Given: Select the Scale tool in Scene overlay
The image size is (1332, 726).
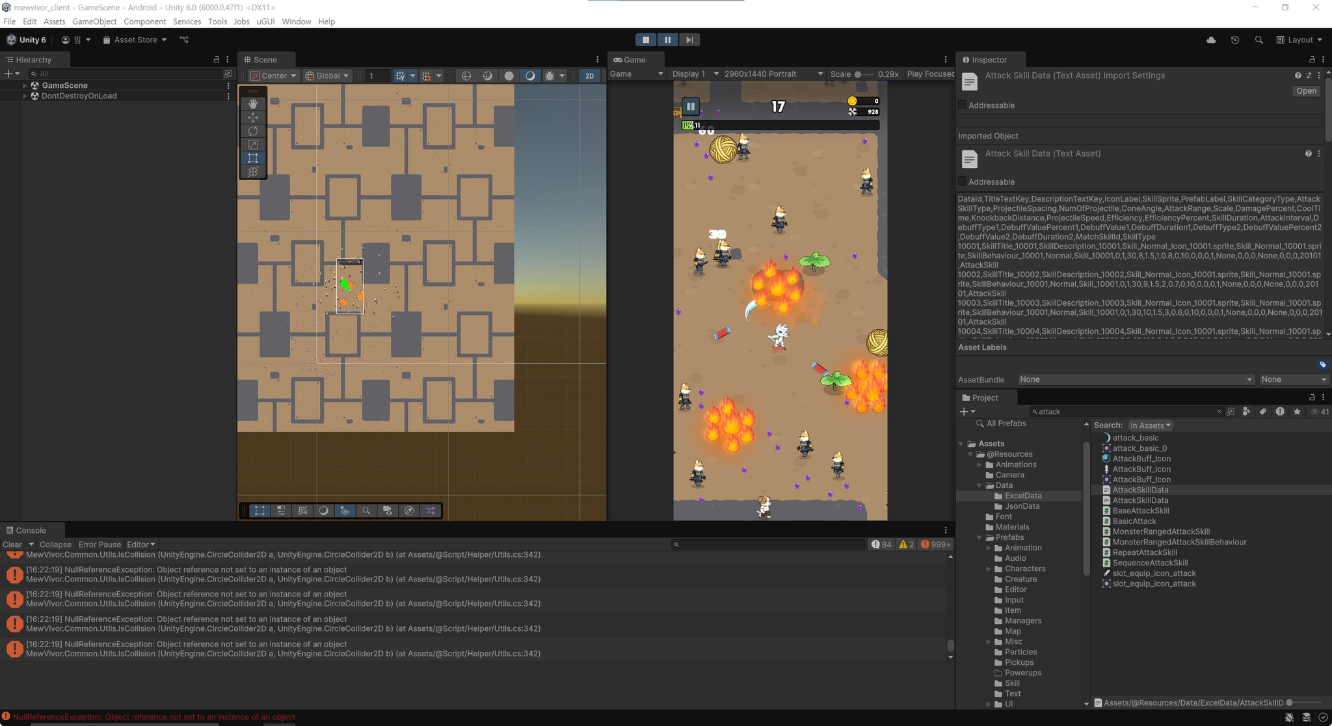Looking at the screenshot, I should point(253,145).
